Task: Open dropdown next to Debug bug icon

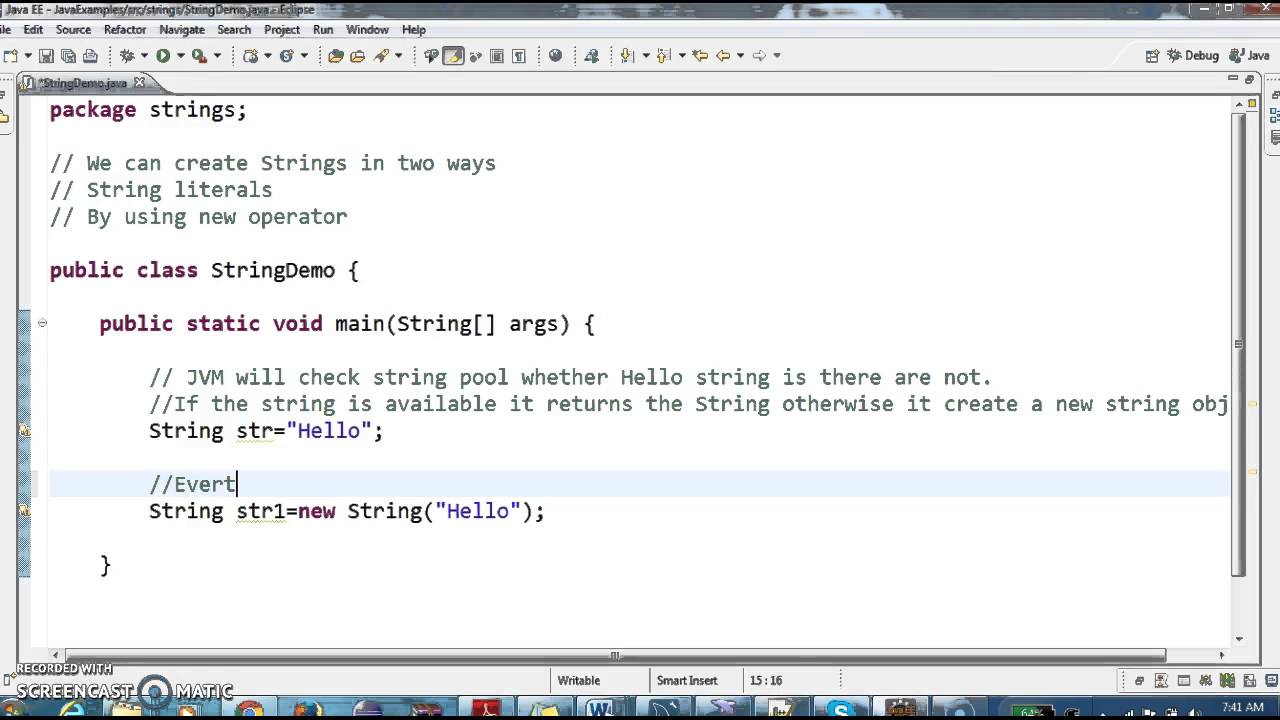Action: point(144,56)
